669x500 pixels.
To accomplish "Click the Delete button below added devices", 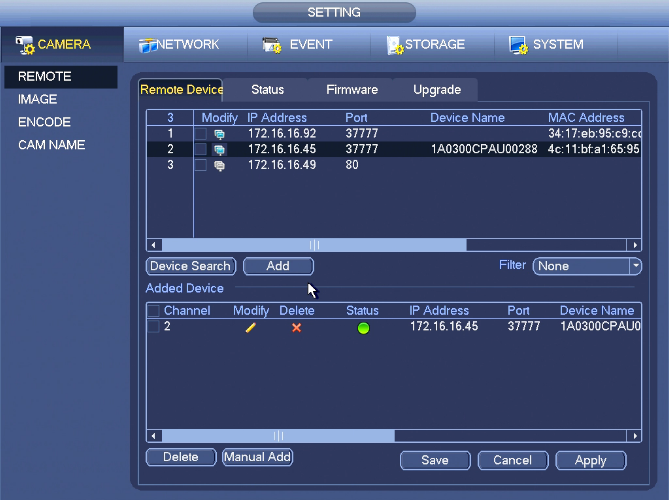I will click(x=181, y=457).
